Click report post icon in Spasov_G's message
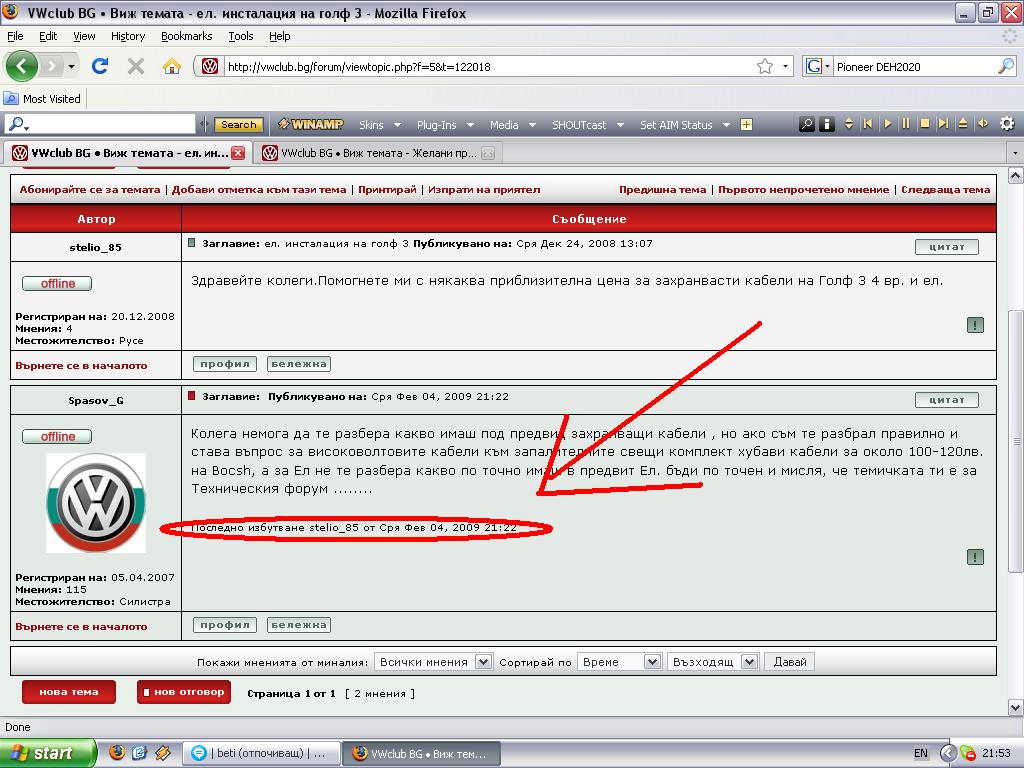Viewport: 1024px width, 768px height. 975,557
